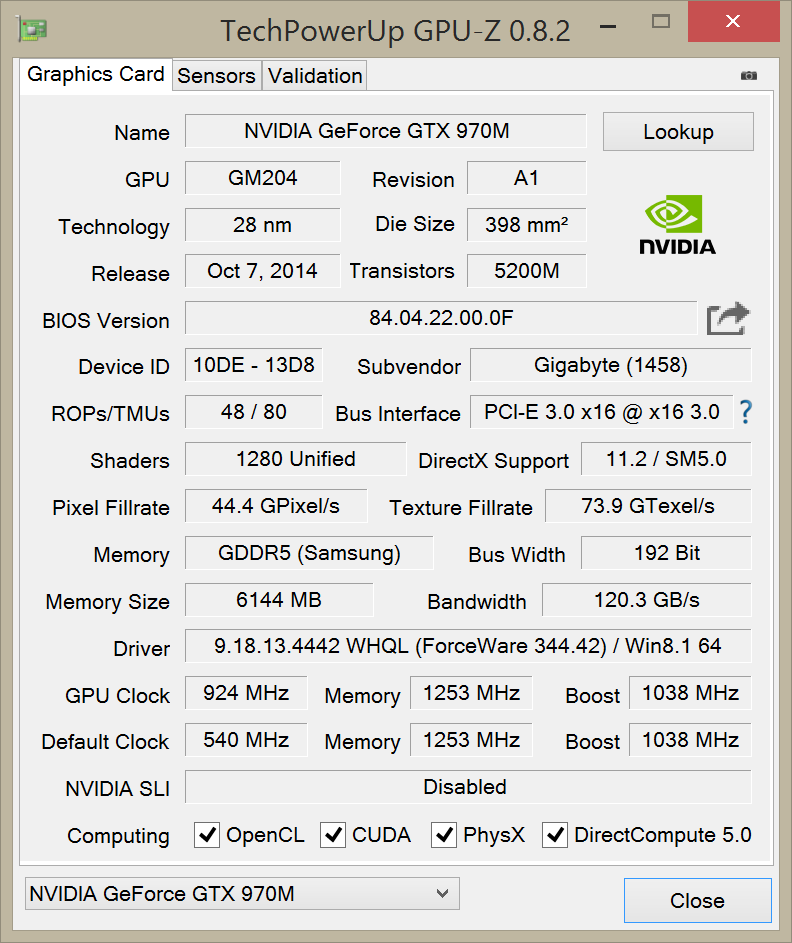Click Boost value in Default Clock row
This screenshot has height=943, width=792.
tap(690, 740)
